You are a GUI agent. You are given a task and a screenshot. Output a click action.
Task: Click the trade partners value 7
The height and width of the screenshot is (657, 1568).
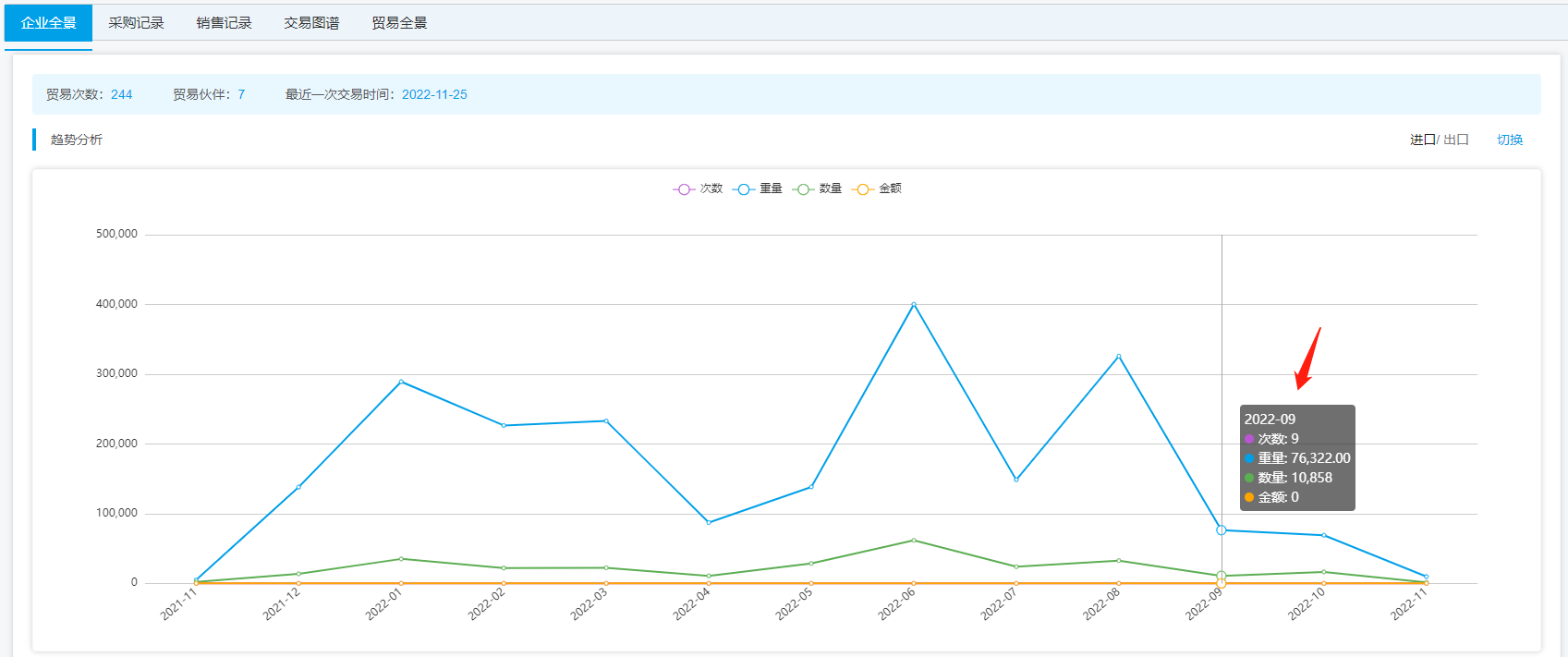click(241, 94)
